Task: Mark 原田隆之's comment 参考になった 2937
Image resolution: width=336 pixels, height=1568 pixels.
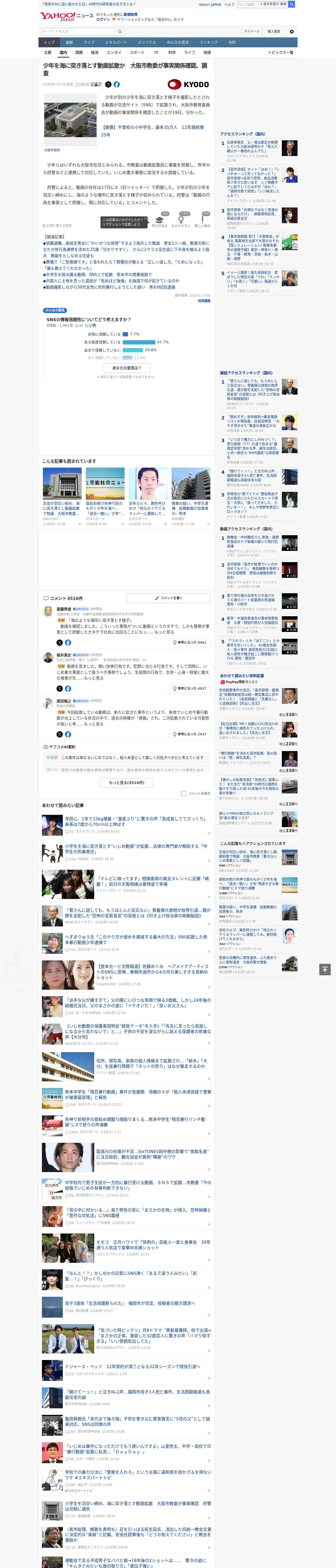Action: [x=190, y=734]
